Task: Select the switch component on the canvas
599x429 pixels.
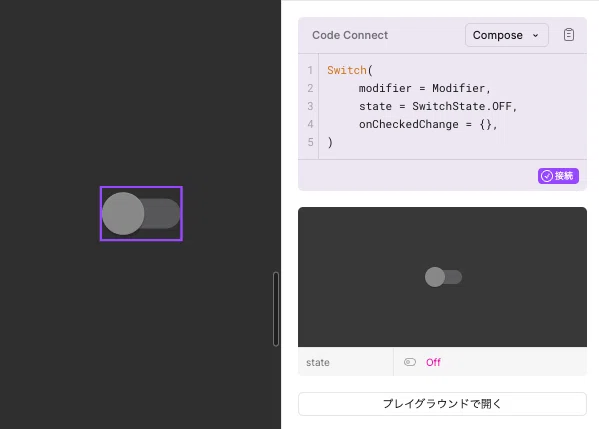Action: [x=141, y=214]
